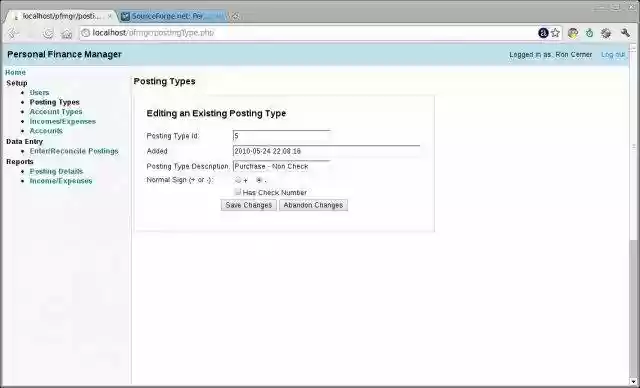The width and height of the screenshot is (640, 388).
Task: Open the browser home page icon
Action: [66, 33]
